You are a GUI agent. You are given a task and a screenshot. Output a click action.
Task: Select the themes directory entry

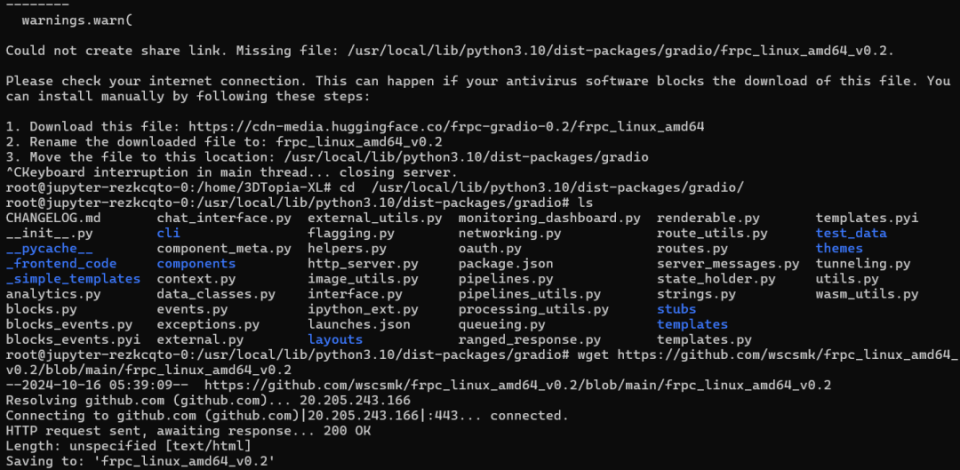(838, 248)
